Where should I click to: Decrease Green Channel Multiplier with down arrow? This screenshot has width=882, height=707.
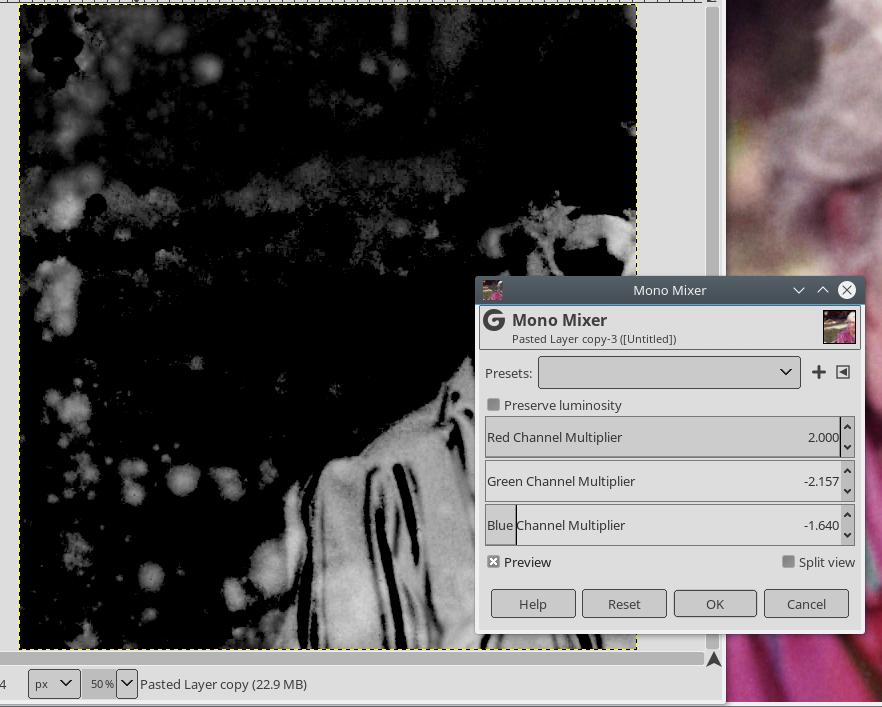point(848,491)
